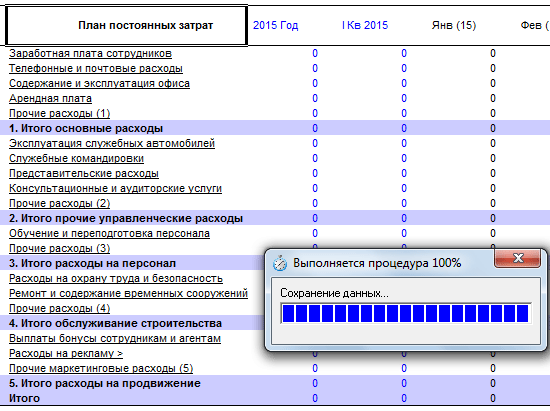
Task: Click the stopwatch icon in progress dialog
Action: click(280, 263)
